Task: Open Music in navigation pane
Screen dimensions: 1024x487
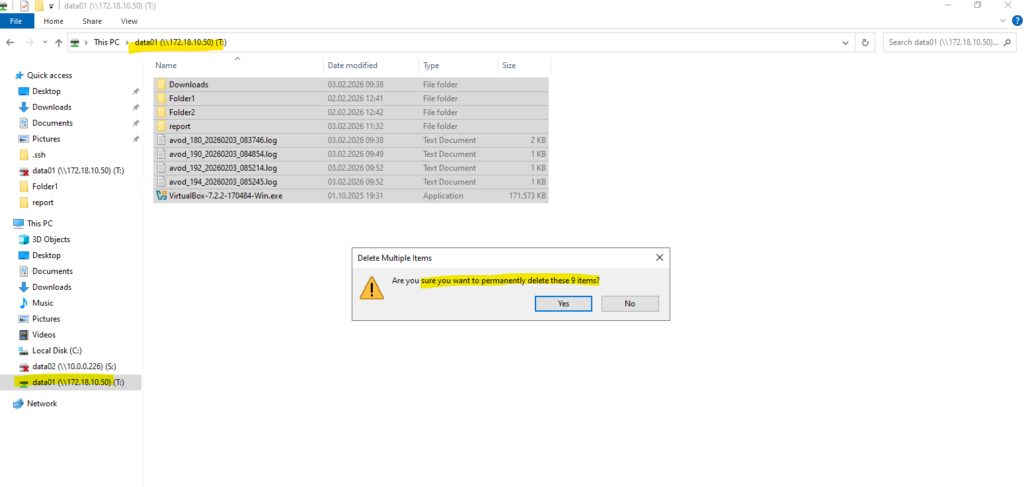Action: [x=43, y=303]
